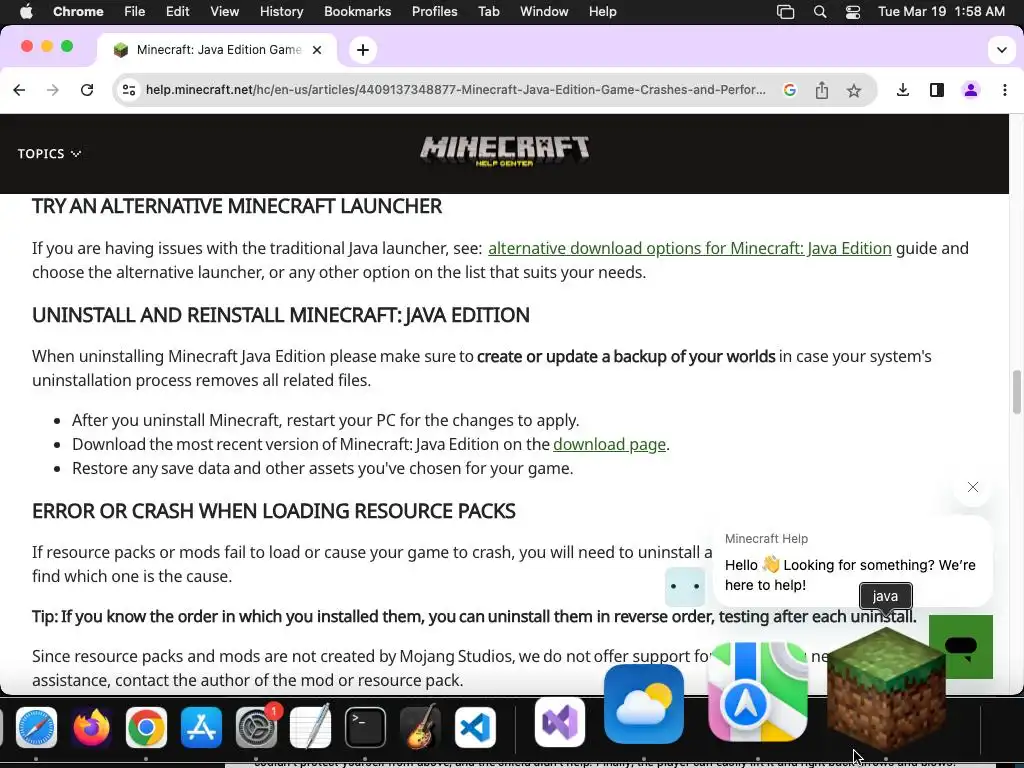
Task: Open Chrome downloads icon
Action: (x=903, y=90)
